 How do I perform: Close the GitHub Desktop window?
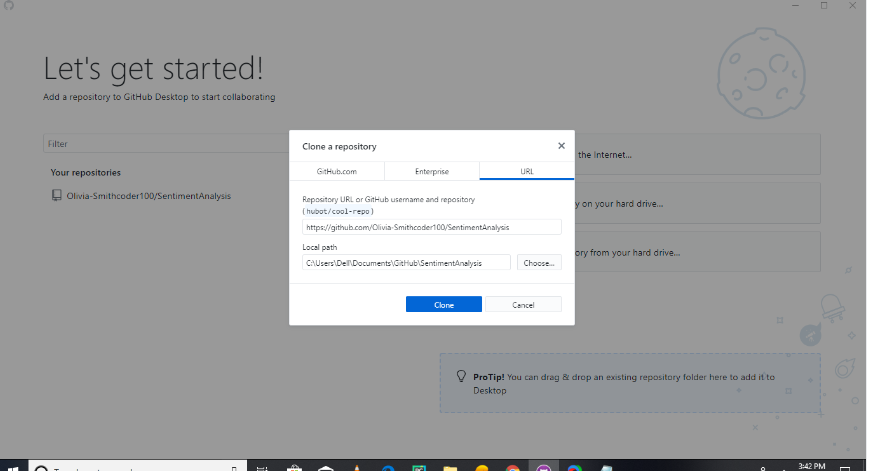(x=852, y=6)
